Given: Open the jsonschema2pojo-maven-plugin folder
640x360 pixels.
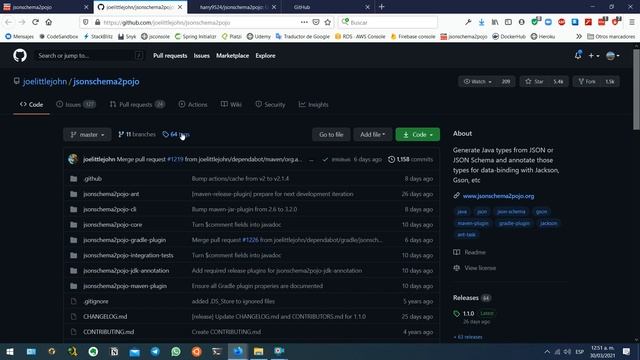Looking at the screenshot, I should pos(125,286).
